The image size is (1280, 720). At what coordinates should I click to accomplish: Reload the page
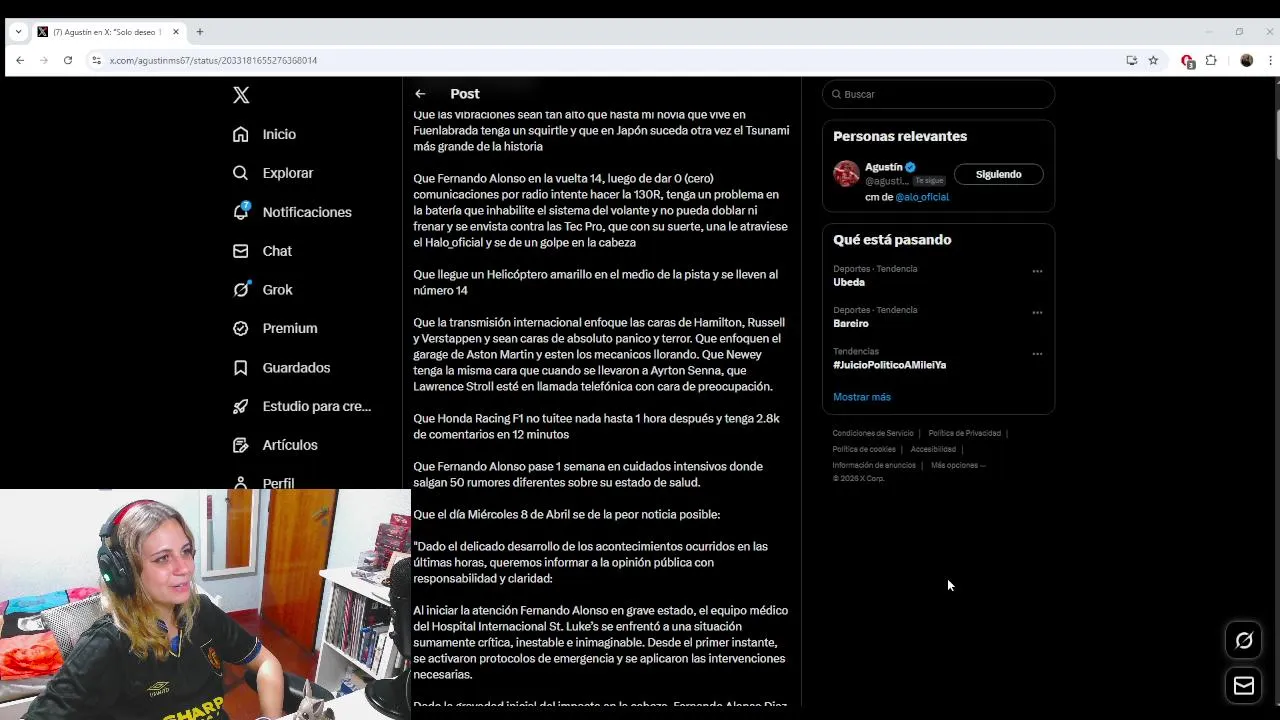point(68,60)
